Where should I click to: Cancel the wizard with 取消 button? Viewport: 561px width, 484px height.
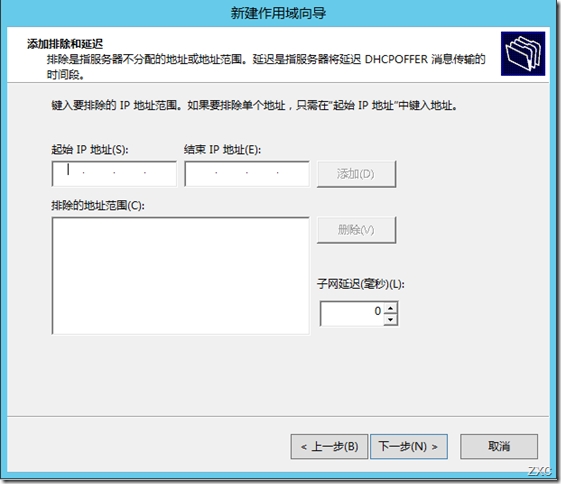tap(499, 446)
